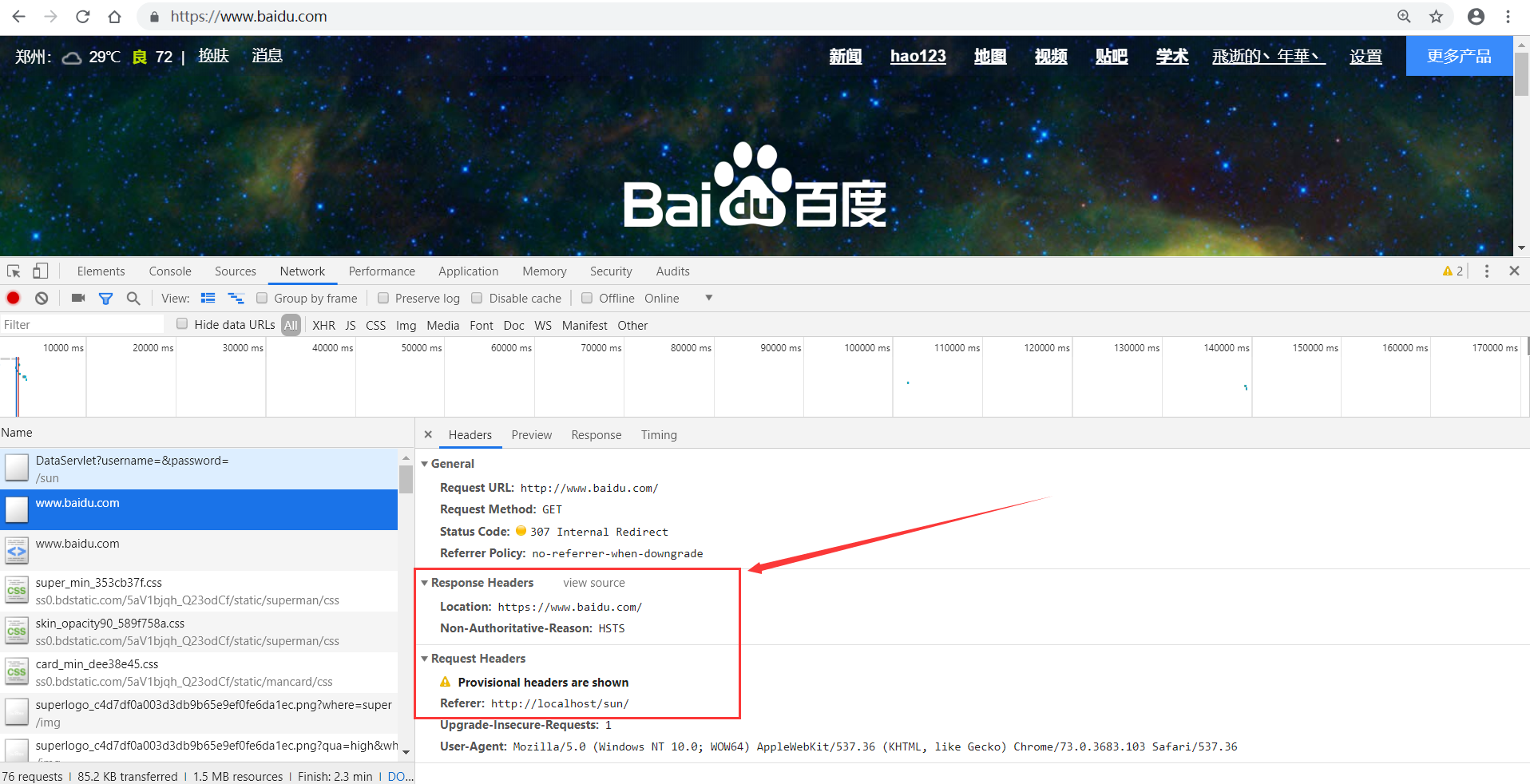Click the document icon of third www.baidu.com row
This screenshot has height=784, width=1530.
(17, 550)
